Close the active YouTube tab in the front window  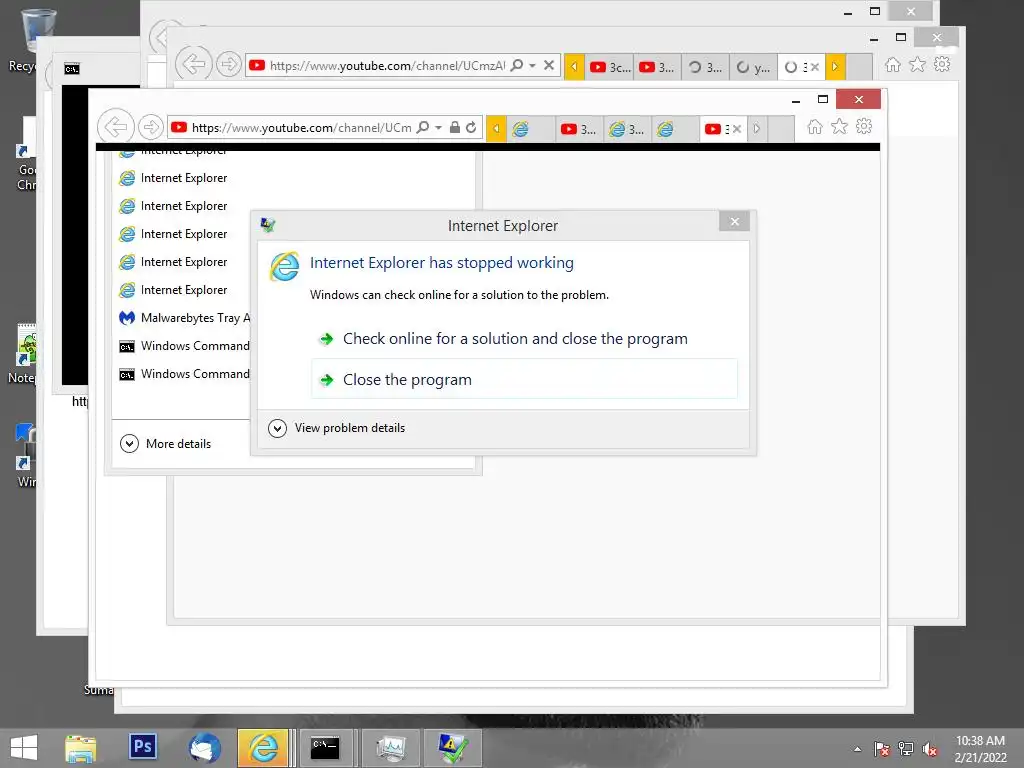pyautogui.click(x=737, y=129)
